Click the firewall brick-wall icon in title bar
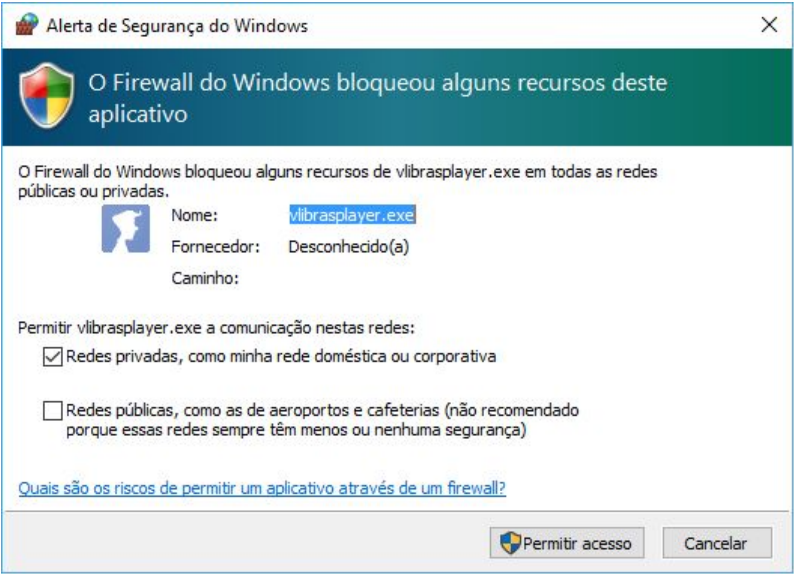794x574 pixels. (27, 24)
